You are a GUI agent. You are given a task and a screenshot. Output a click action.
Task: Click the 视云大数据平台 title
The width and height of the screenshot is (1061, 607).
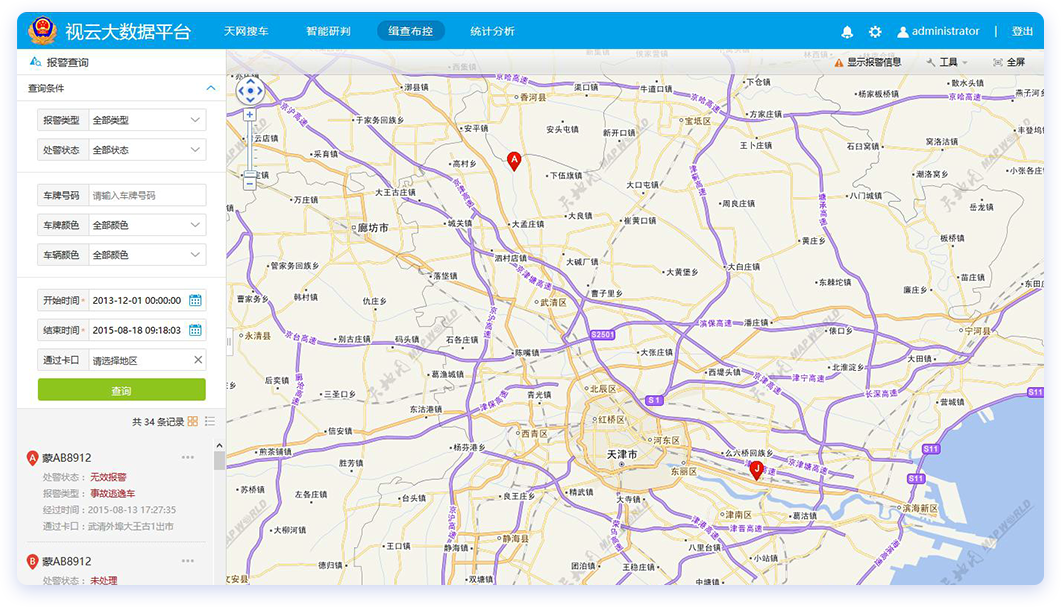[128, 31]
